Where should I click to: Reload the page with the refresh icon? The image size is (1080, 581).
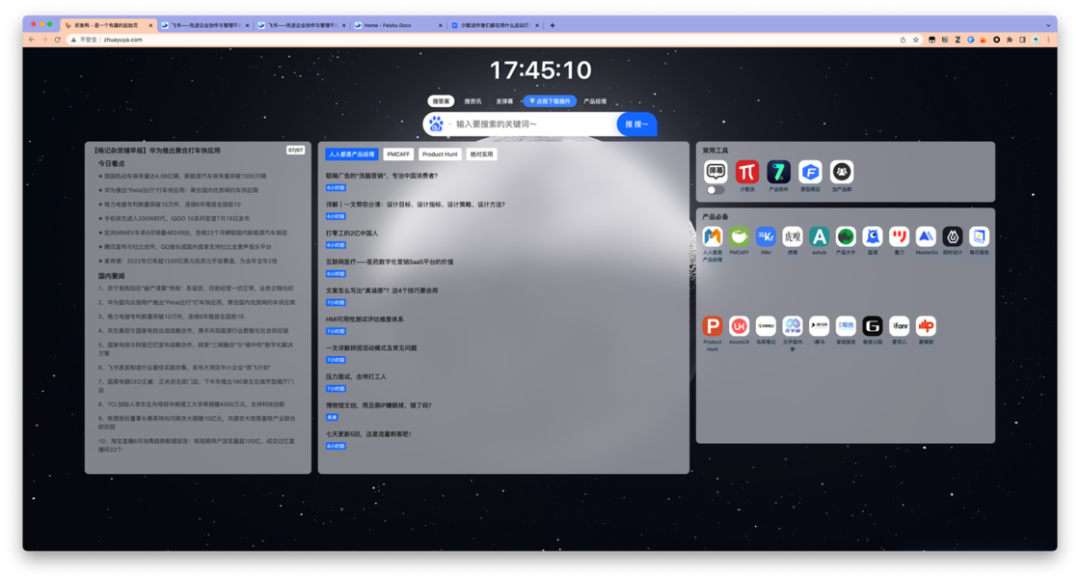click(57, 40)
